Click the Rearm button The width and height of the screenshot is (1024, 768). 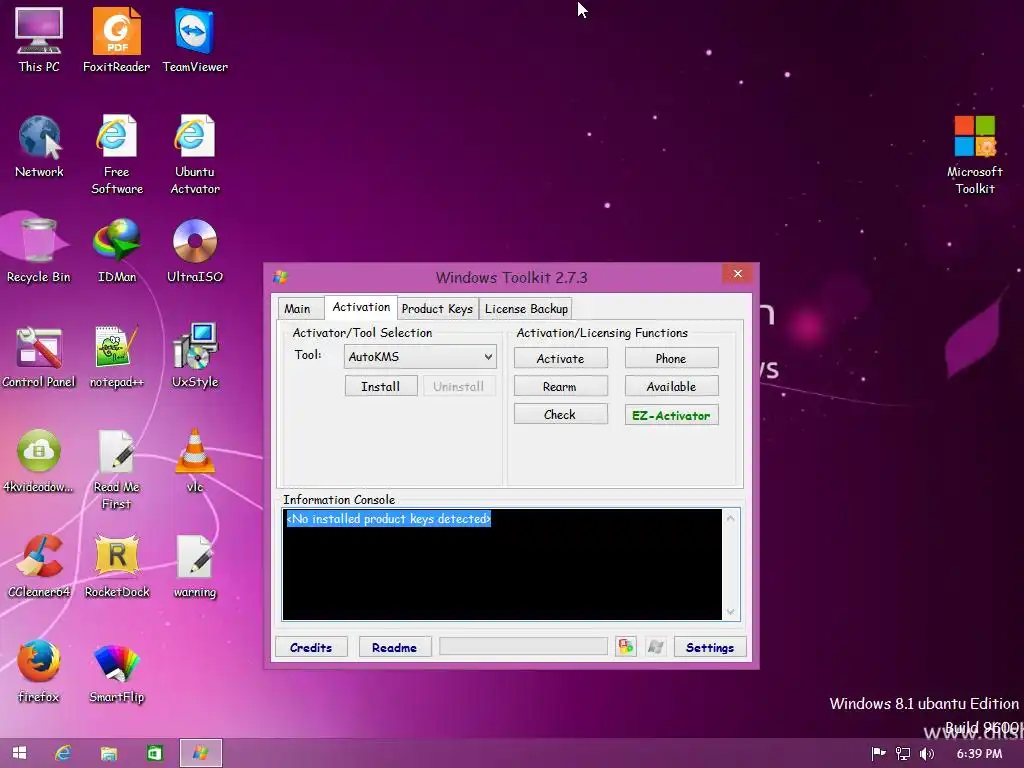560,386
